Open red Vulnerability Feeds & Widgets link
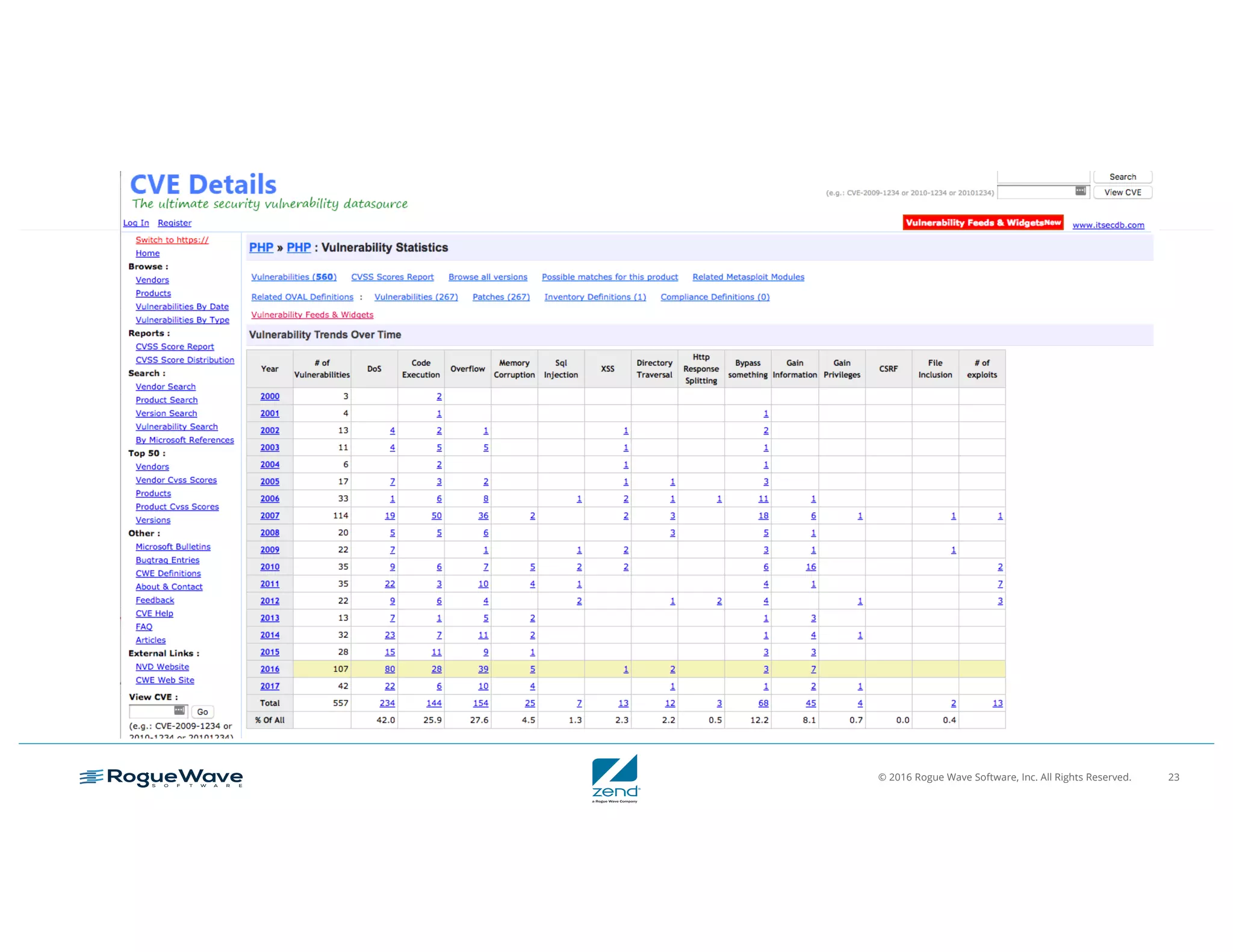 (x=312, y=315)
